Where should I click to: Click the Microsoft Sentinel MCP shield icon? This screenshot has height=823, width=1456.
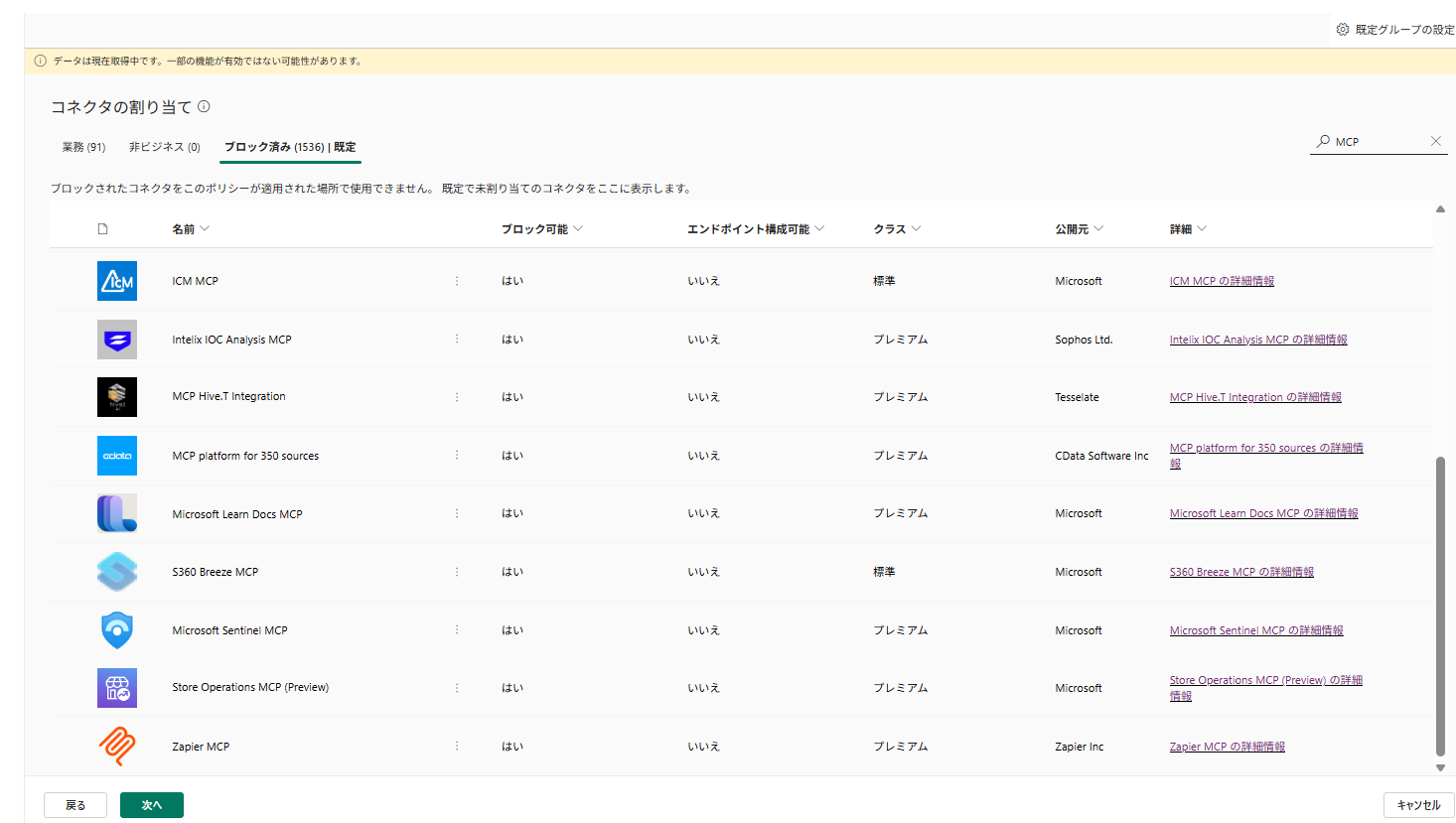click(117, 630)
